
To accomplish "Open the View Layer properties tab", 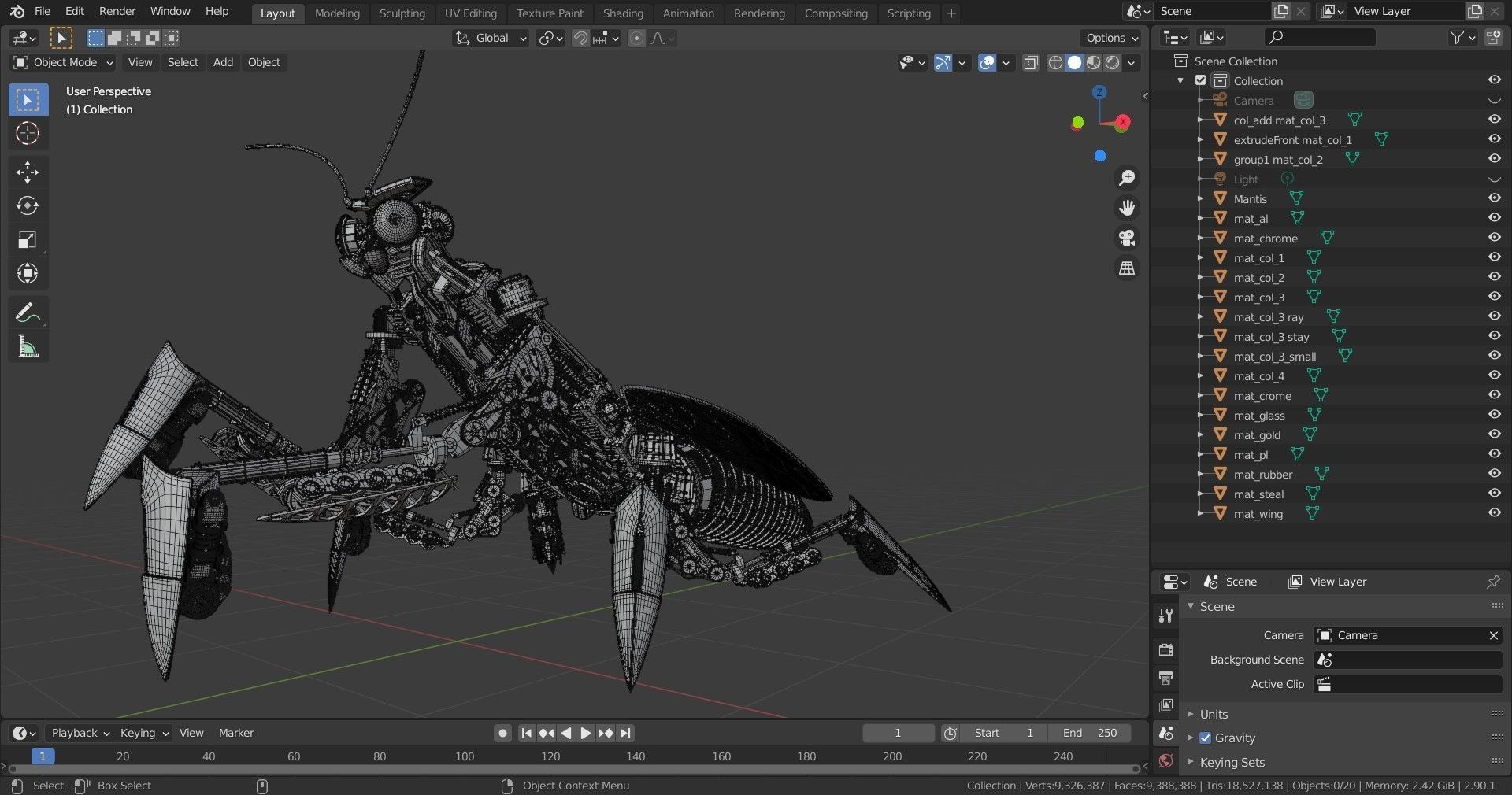I will pos(1165,705).
